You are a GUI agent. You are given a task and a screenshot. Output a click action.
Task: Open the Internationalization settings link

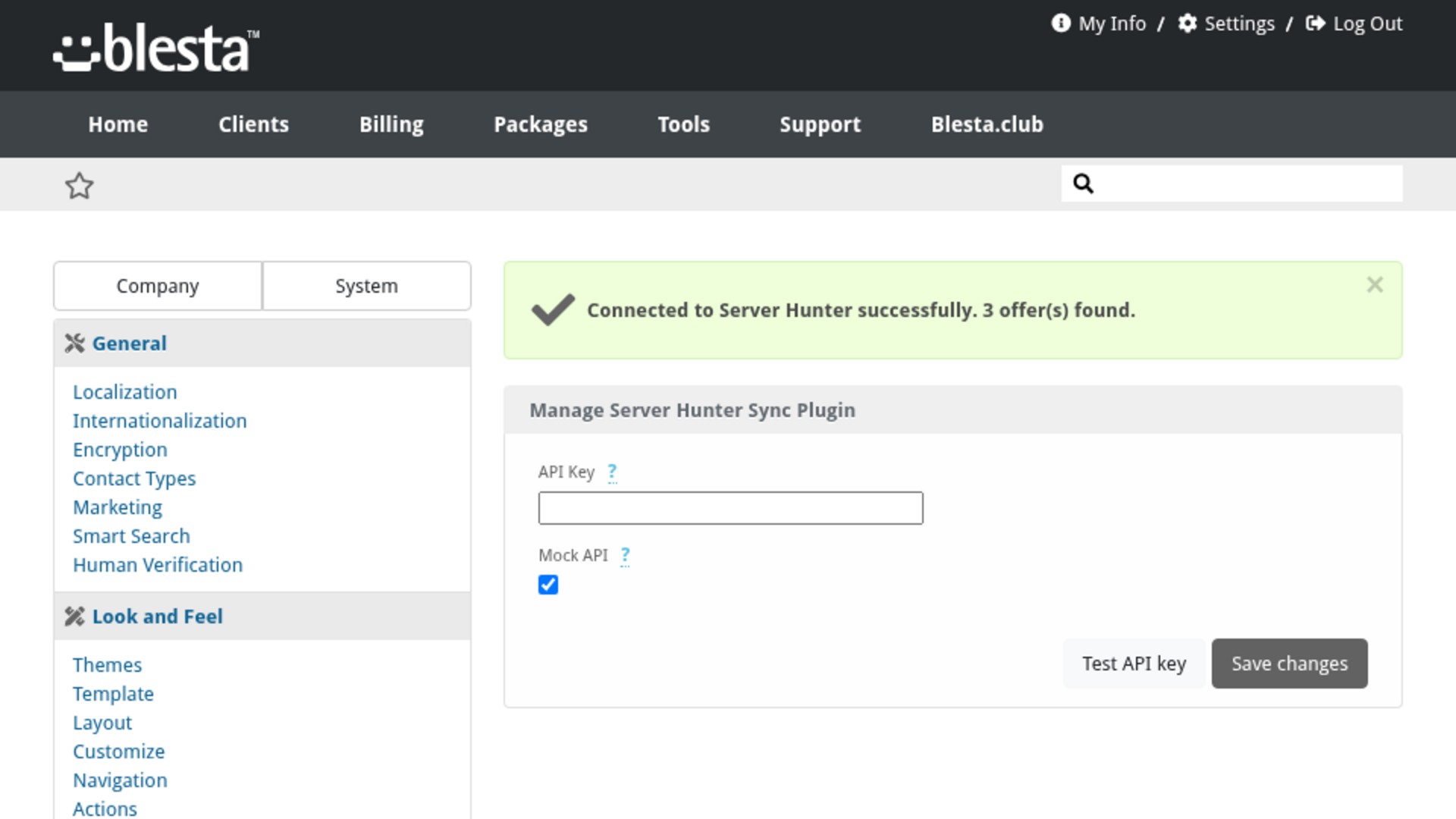pos(159,421)
